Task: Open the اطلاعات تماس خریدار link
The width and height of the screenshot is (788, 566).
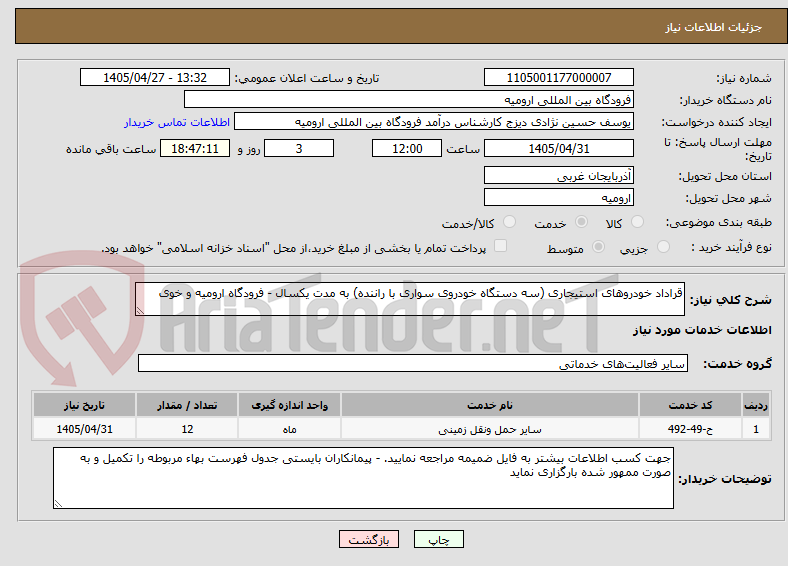Action: [x=177, y=122]
